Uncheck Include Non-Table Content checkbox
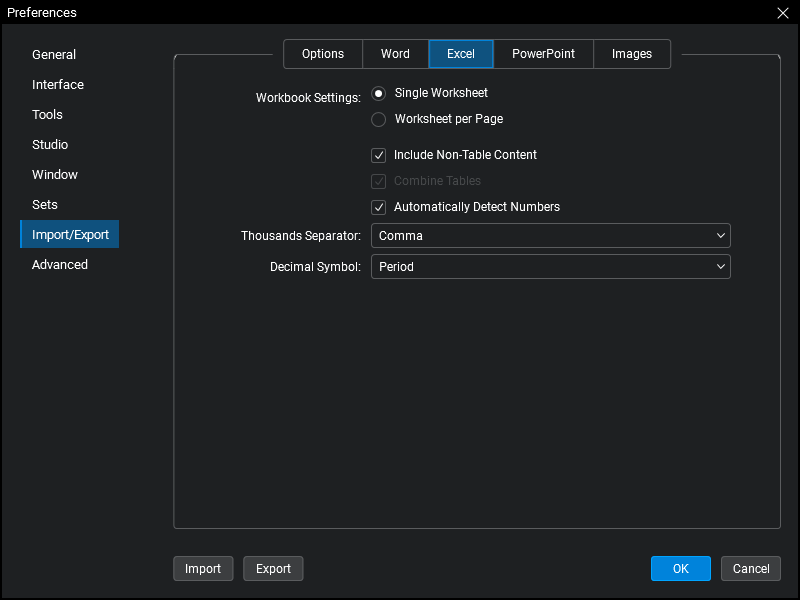The image size is (800, 600). [x=379, y=155]
